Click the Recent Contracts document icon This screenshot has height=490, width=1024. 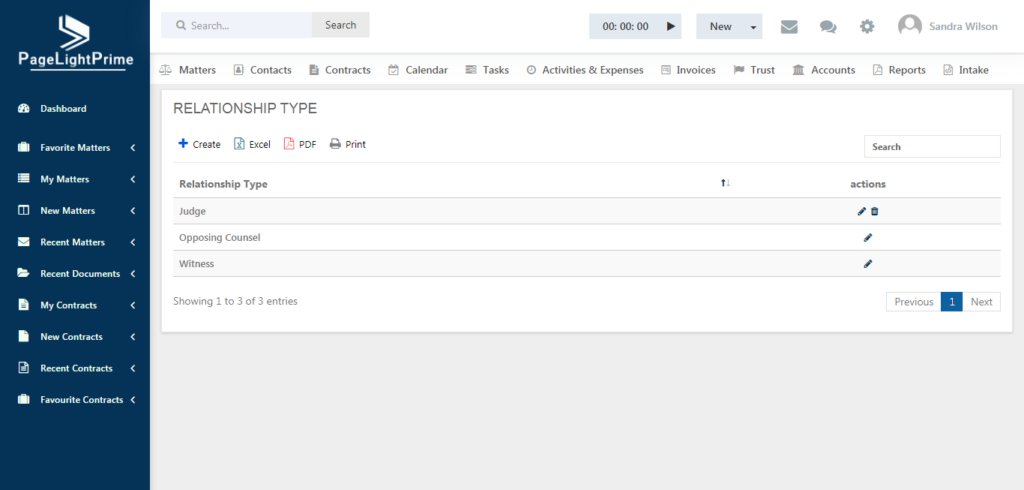[x=24, y=368]
